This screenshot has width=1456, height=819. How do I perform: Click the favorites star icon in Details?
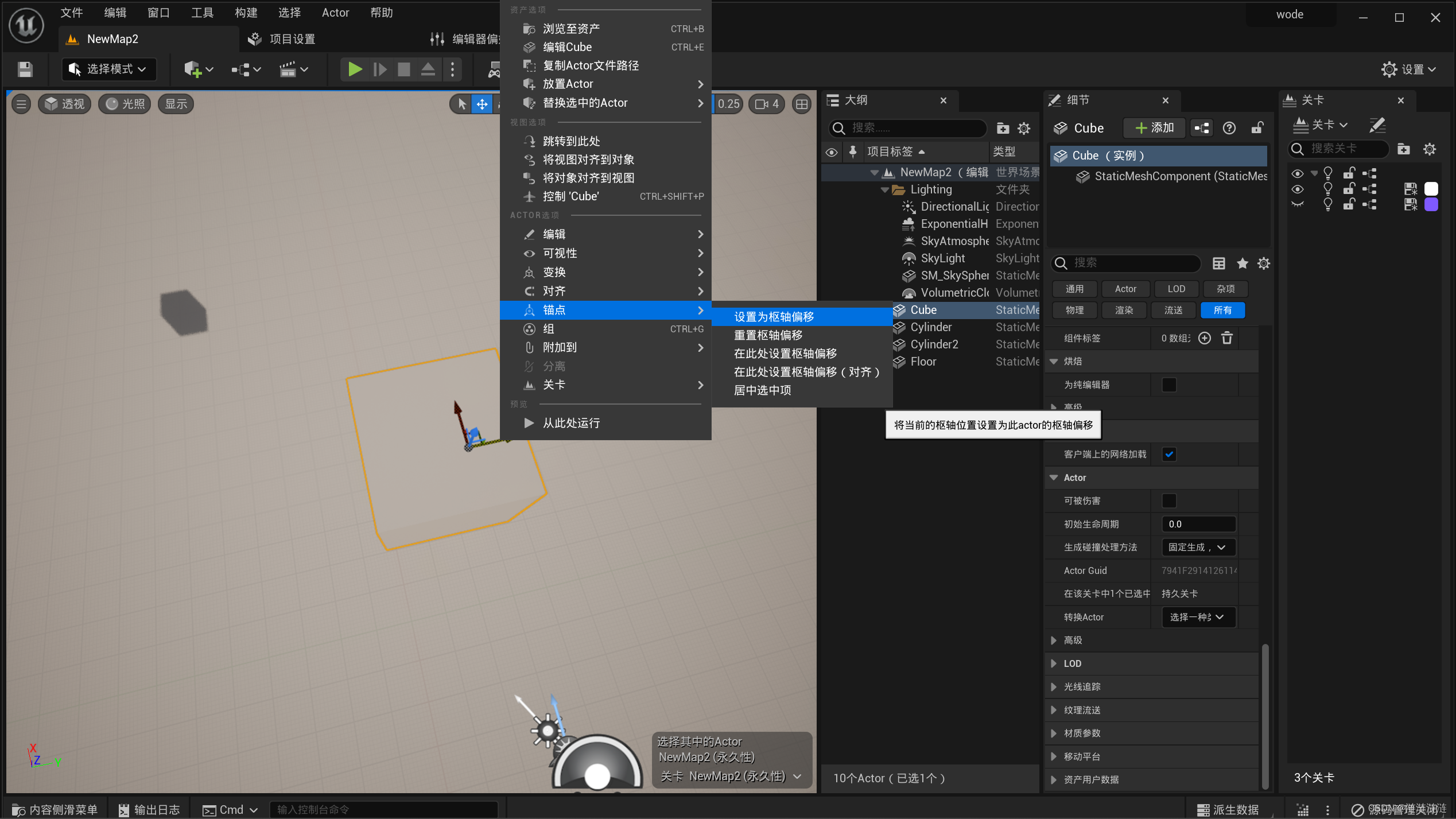[x=1243, y=263]
